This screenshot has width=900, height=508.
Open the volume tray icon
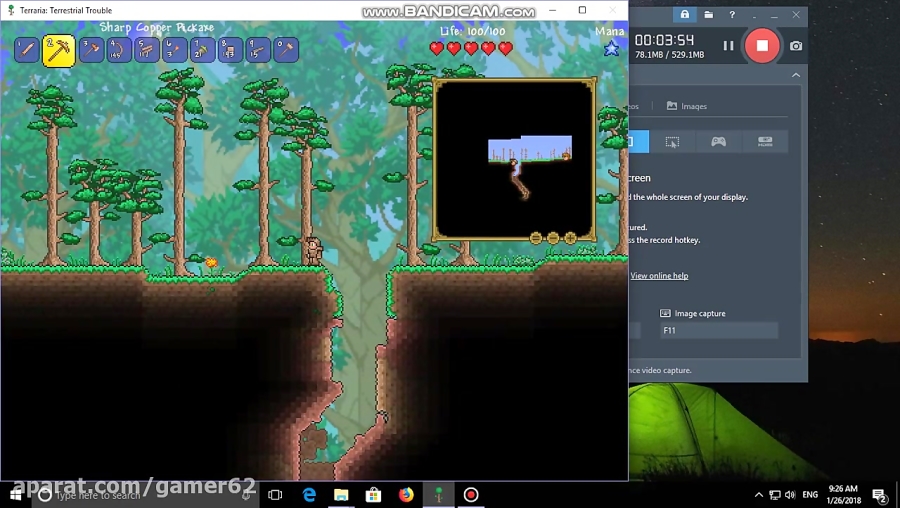point(790,495)
